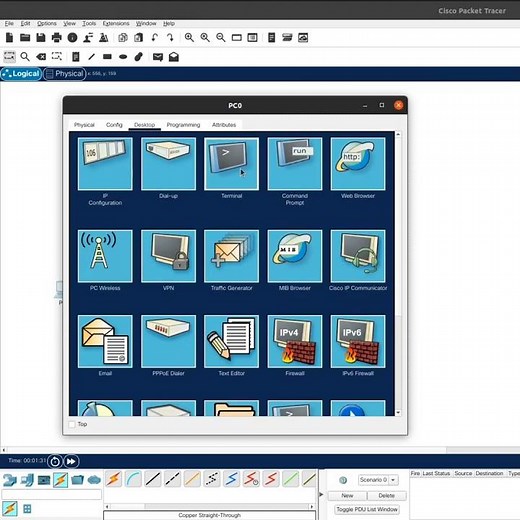Click the Add Complex PDU open envelope
Screen dimensions: 520x520
click(x=174, y=57)
